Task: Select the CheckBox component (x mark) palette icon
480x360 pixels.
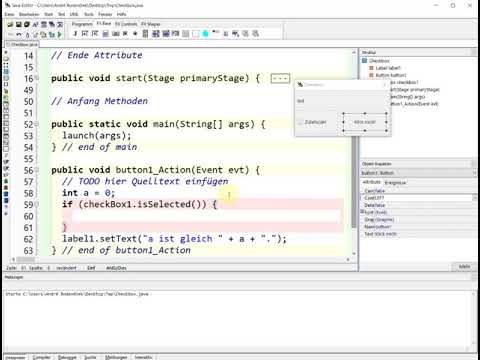Action: [x=125, y=33]
